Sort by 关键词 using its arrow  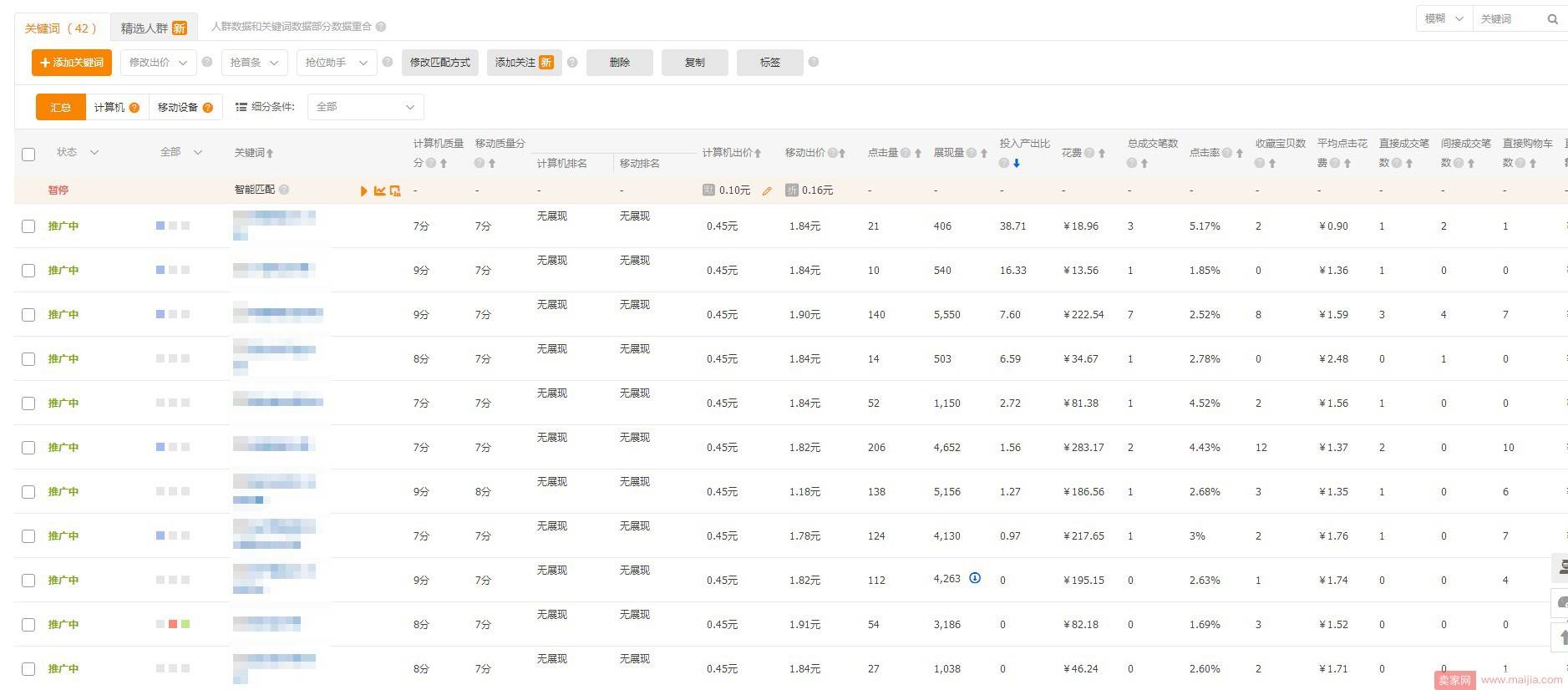point(270,153)
